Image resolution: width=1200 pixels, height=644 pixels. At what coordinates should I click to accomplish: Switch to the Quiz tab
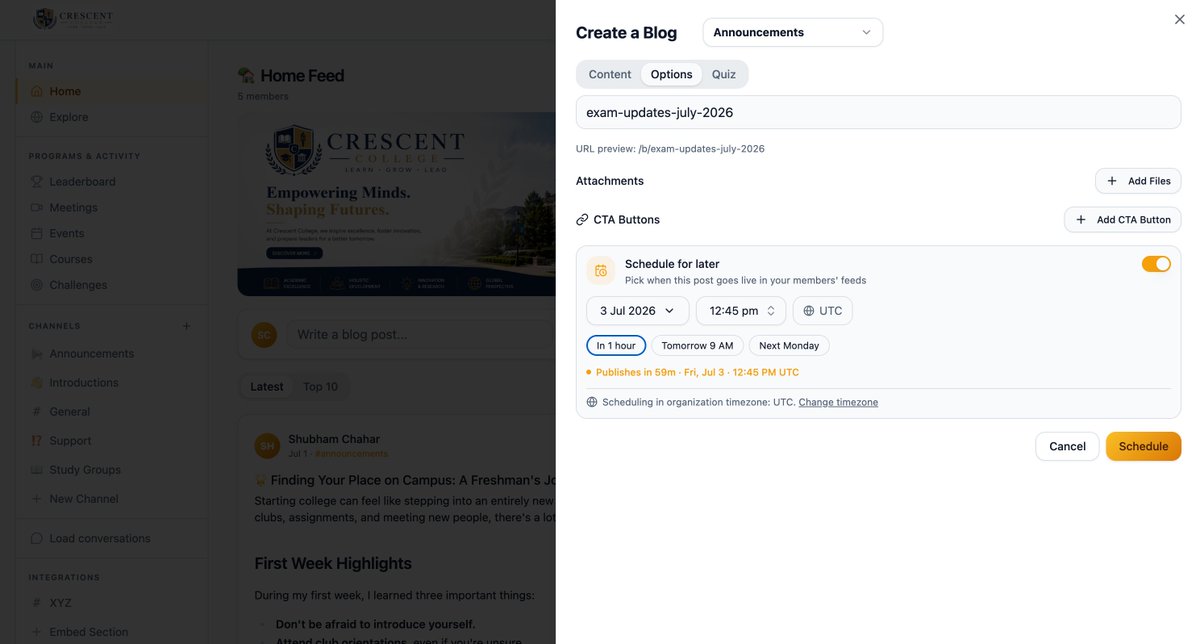(724, 74)
